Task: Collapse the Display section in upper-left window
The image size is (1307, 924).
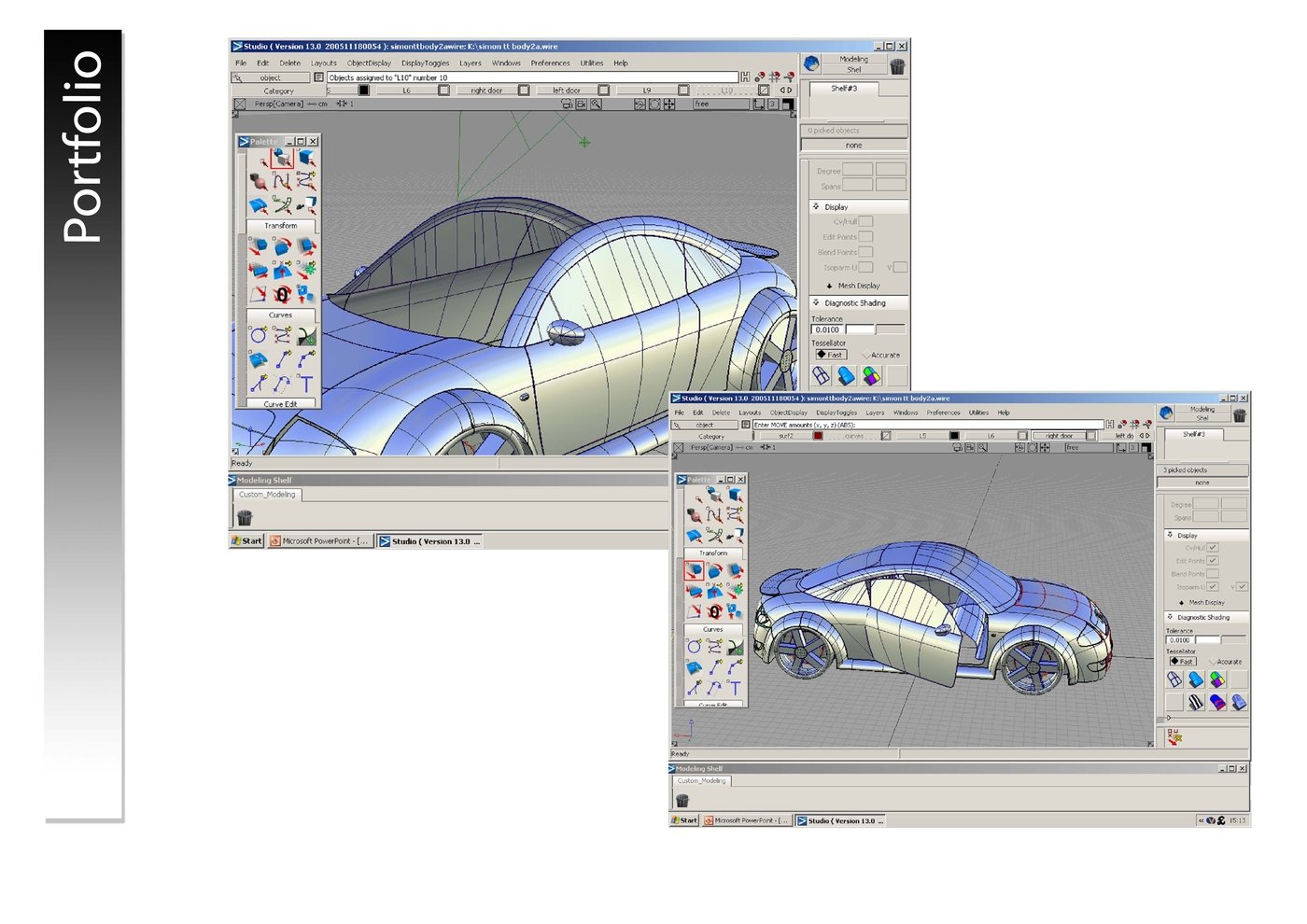Action: click(816, 207)
